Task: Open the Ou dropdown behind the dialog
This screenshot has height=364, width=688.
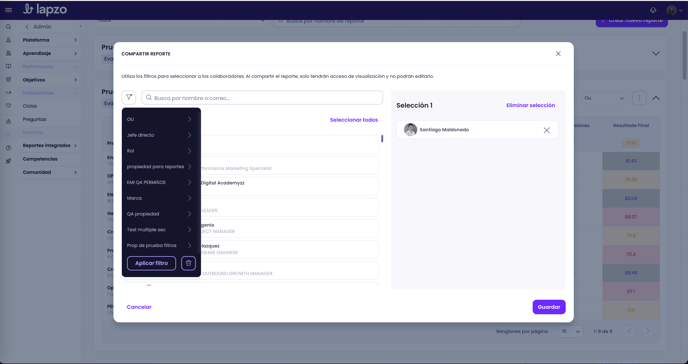Action: click(x=604, y=98)
